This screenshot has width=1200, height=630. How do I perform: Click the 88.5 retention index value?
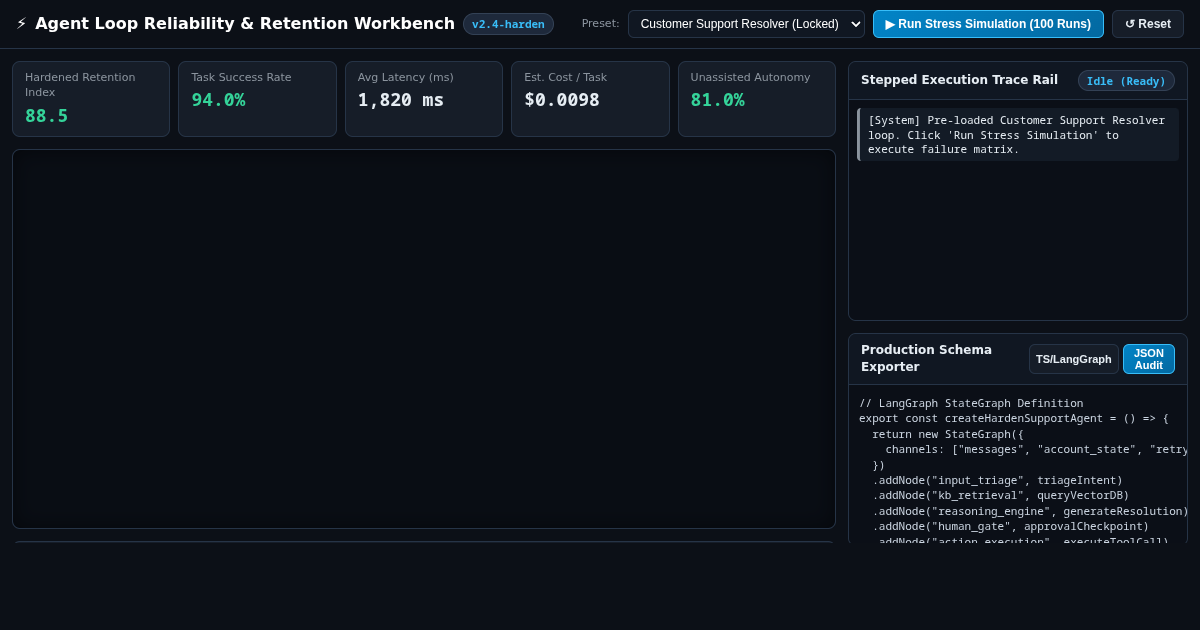coord(47,116)
